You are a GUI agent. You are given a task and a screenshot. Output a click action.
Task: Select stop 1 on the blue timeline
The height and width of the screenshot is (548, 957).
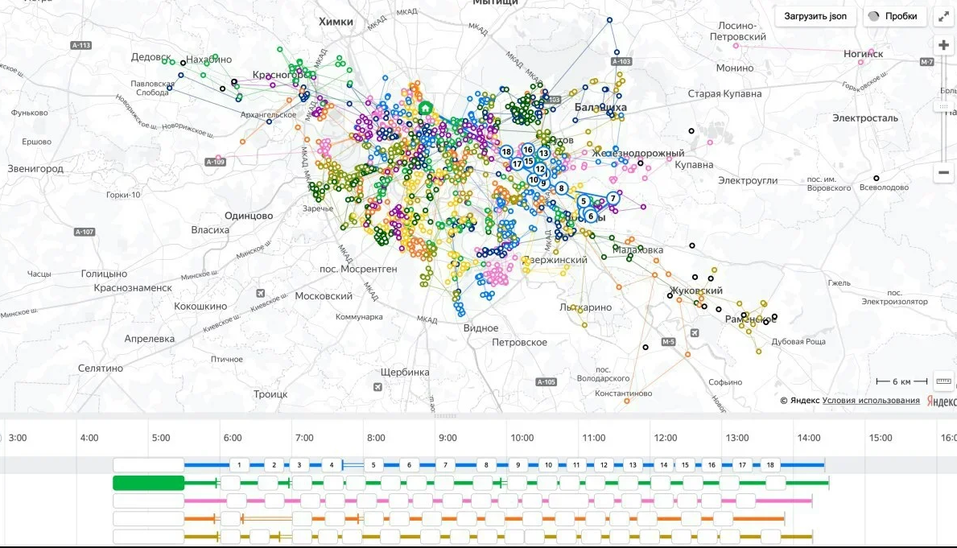coord(238,465)
